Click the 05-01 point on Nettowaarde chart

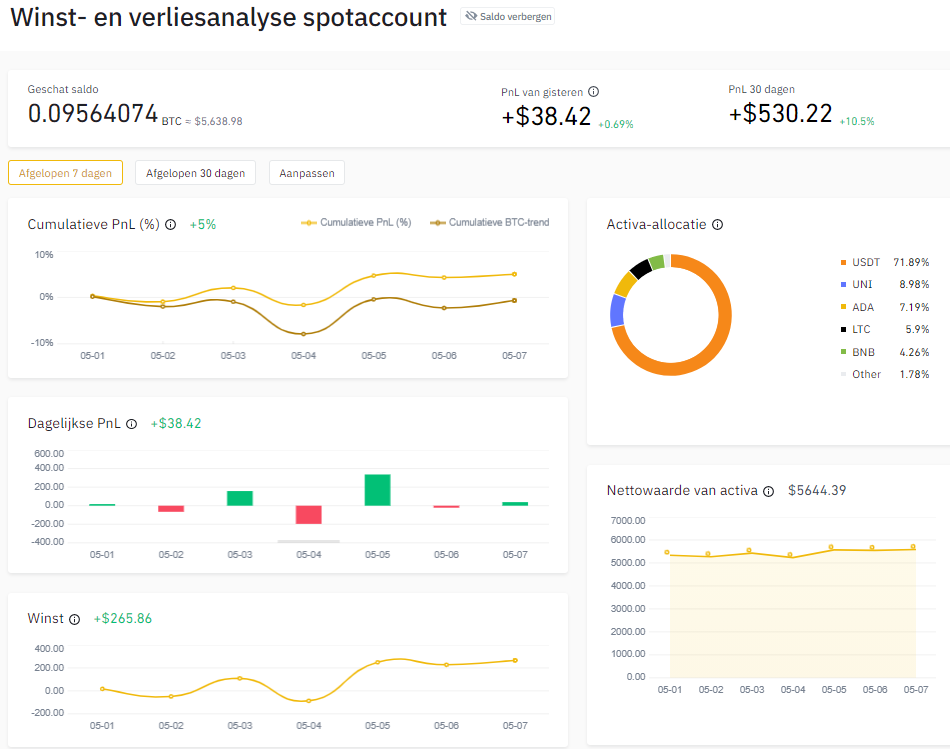point(667,552)
